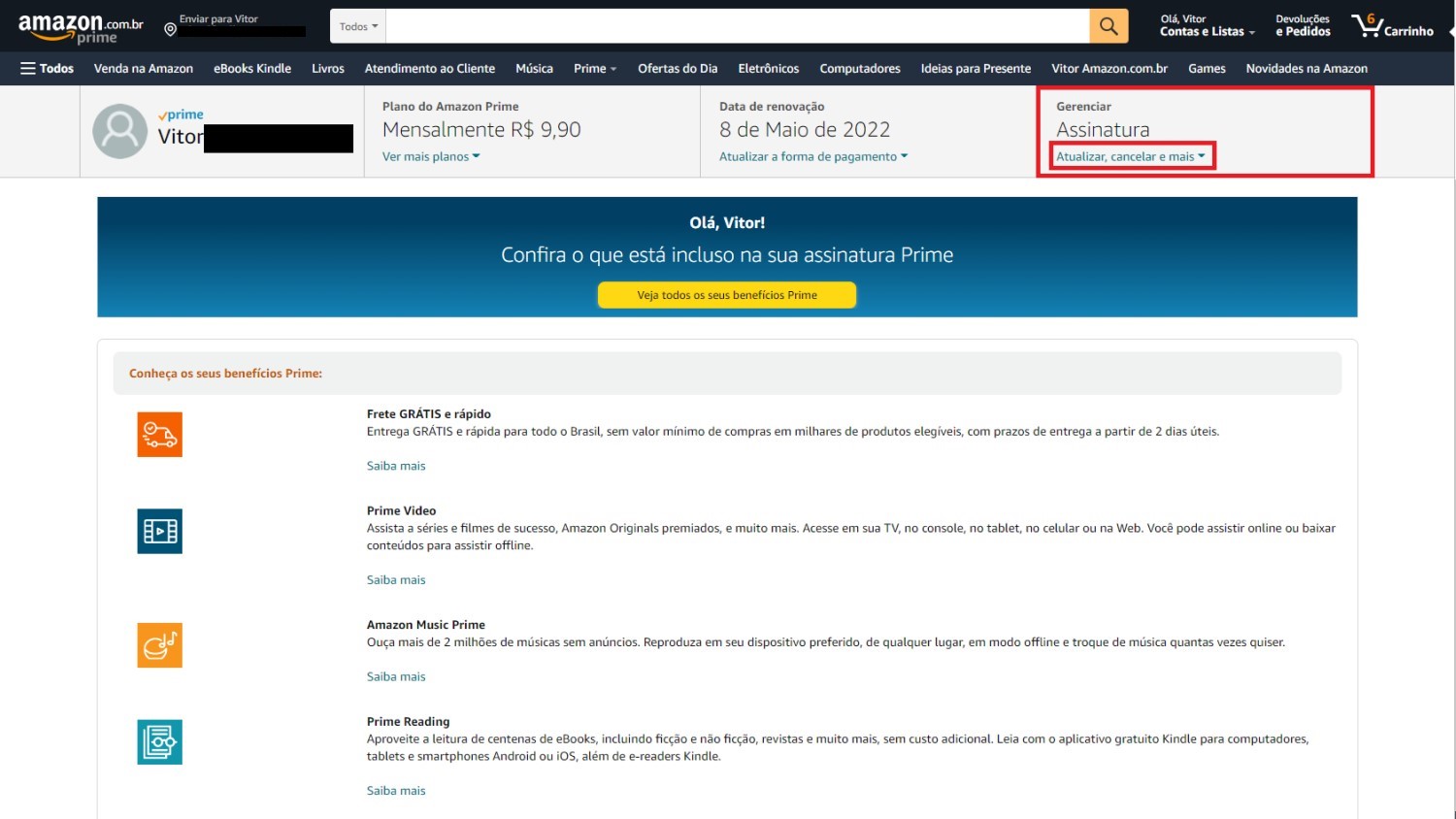The width and height of the screenshot is (1456, 819).
Task: Click the Assinatura heading
Action: coord(1103,130)
